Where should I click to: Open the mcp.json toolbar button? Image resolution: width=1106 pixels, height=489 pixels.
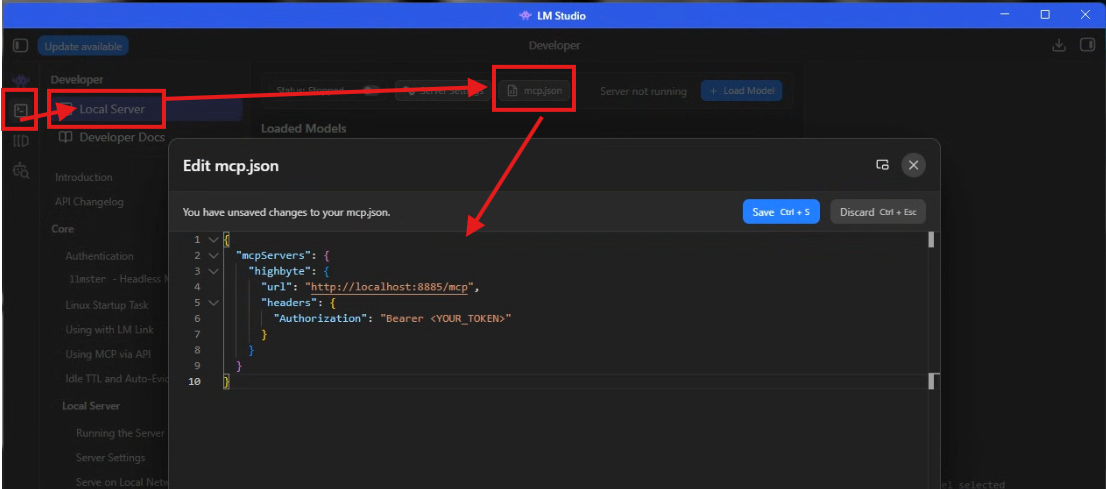tap(534, 91)
